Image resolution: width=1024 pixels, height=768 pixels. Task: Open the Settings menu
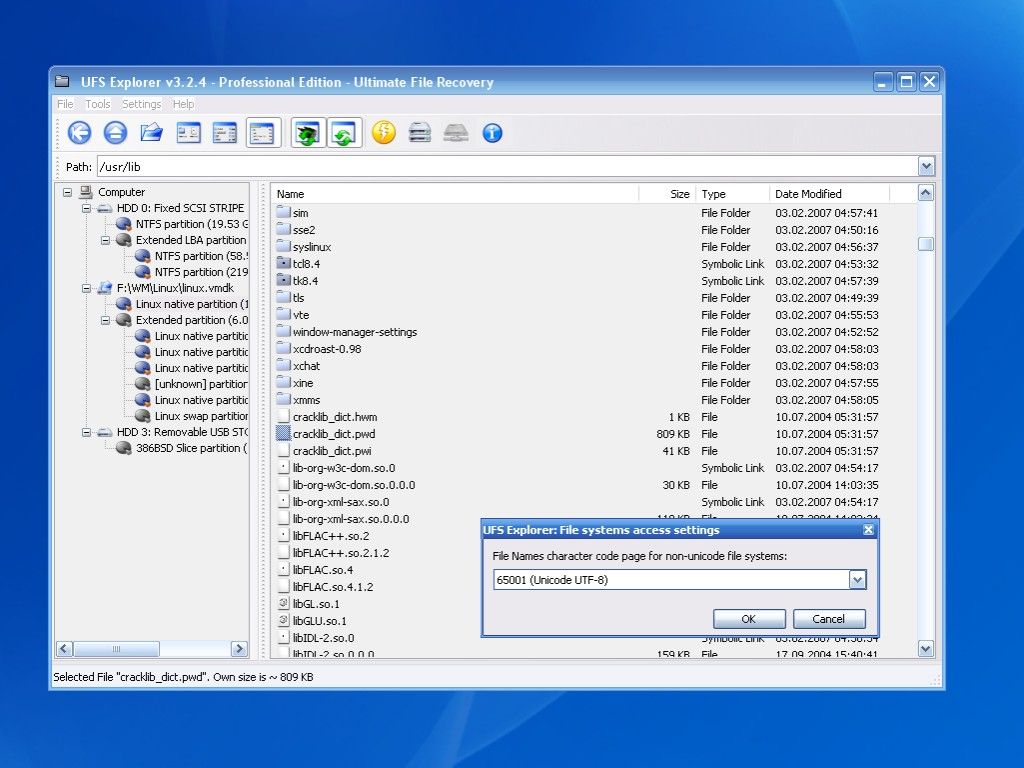[142, 104]
